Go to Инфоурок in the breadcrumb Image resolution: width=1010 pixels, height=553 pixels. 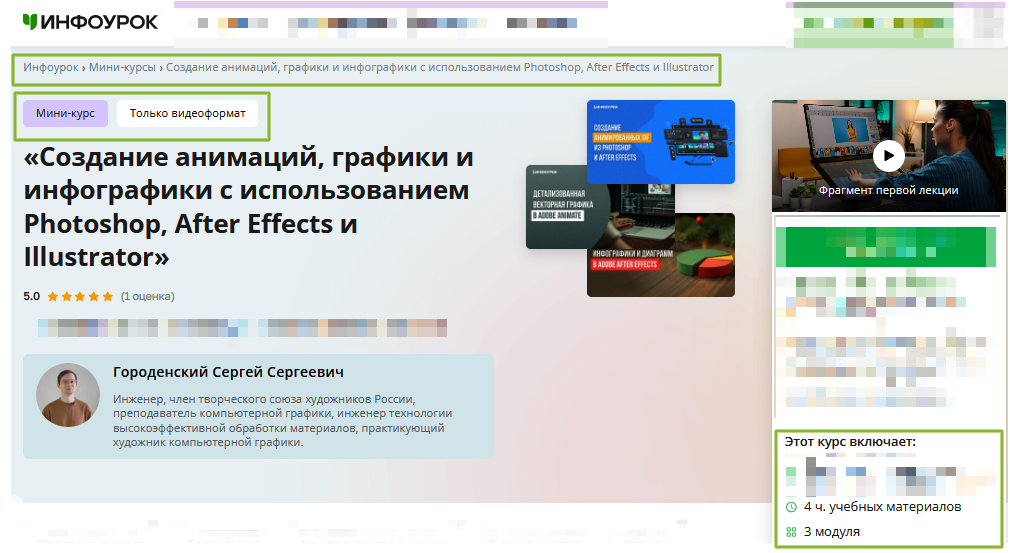click(x=50, y=68)
